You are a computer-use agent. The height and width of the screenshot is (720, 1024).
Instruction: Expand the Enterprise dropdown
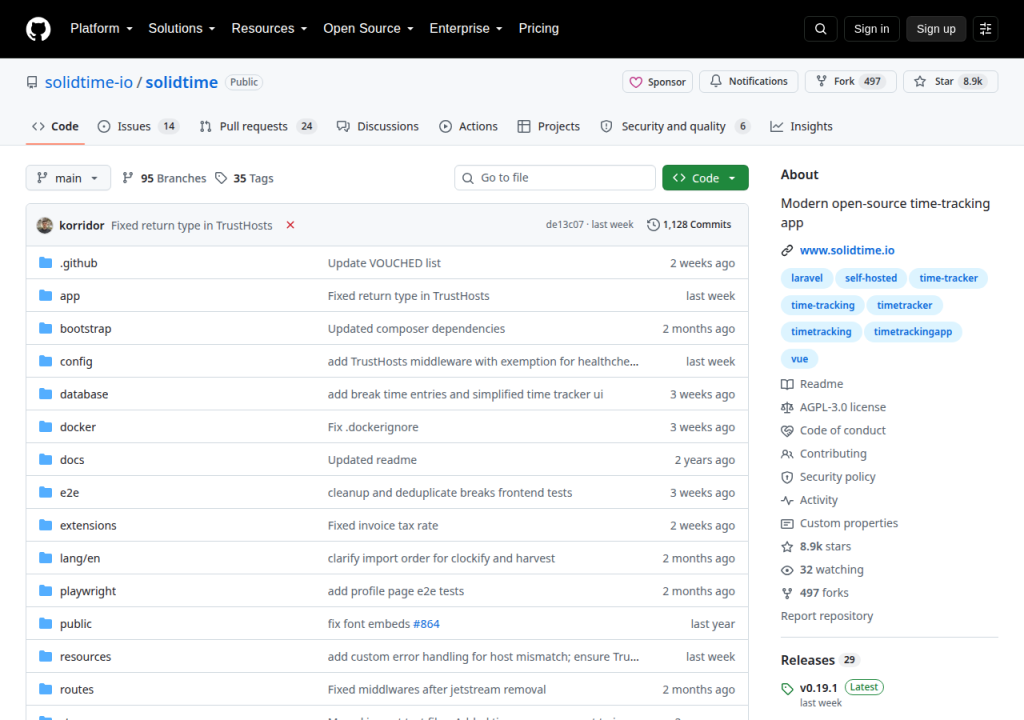click(x=466, y=29)
